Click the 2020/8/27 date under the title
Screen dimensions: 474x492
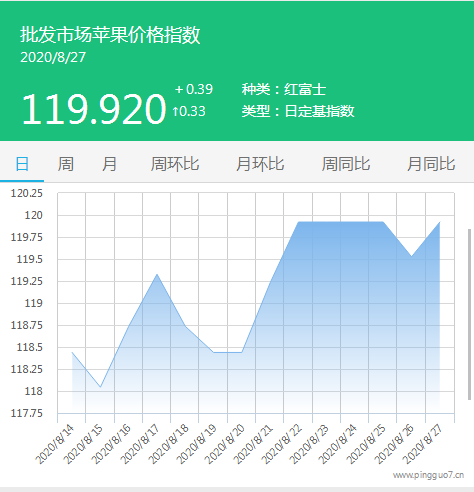(x=53, y=57)
